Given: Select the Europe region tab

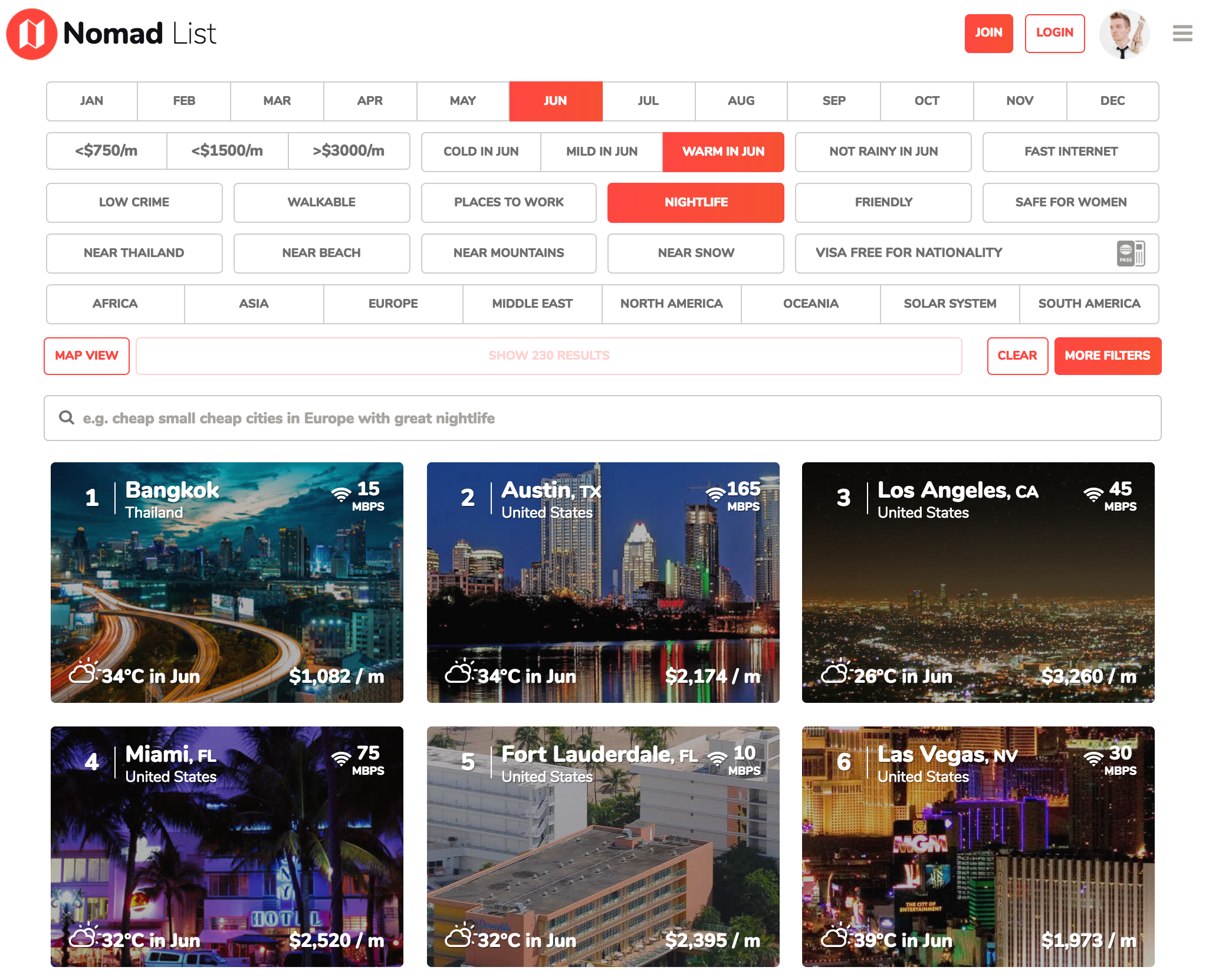Looking at the screenshot, I should tap(393, 304).
